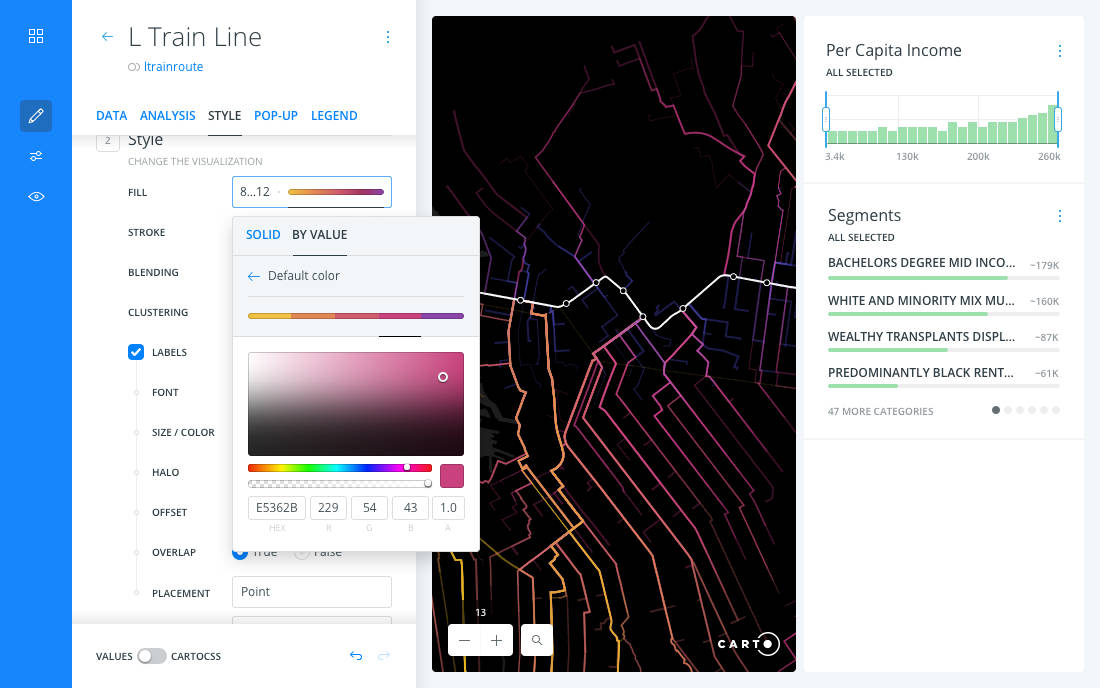Open the dashboard grid icon at top left

tap(35, 35)
